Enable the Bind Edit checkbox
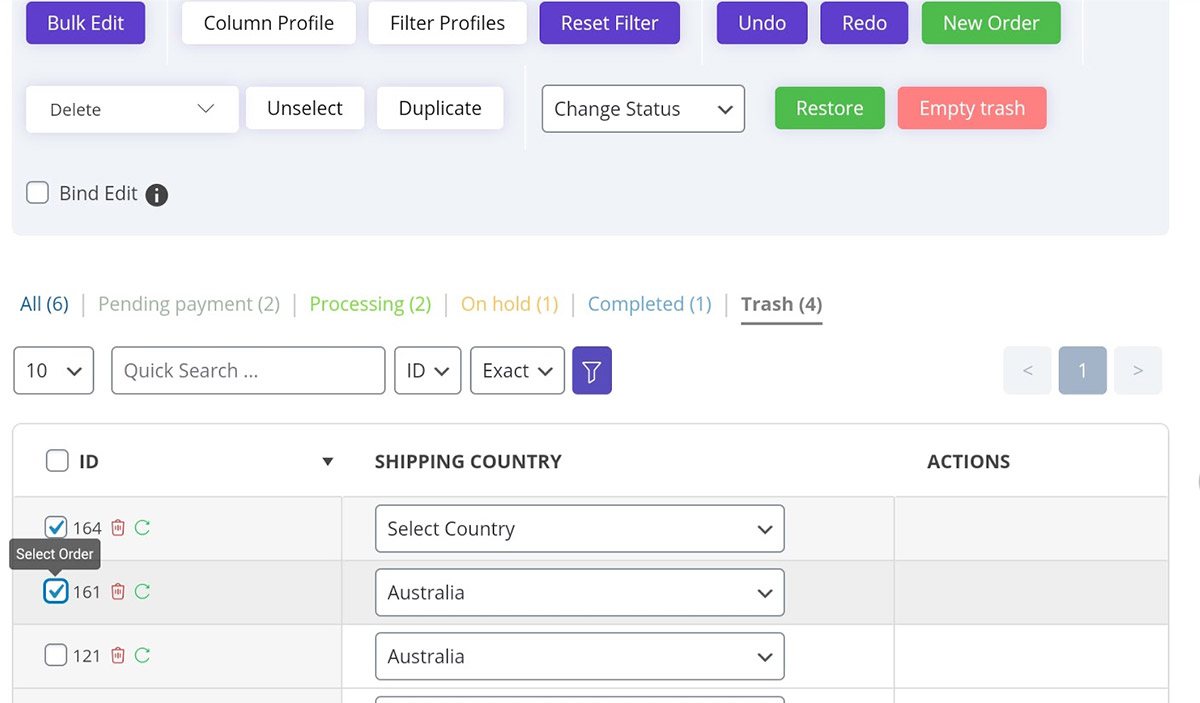 37,193
